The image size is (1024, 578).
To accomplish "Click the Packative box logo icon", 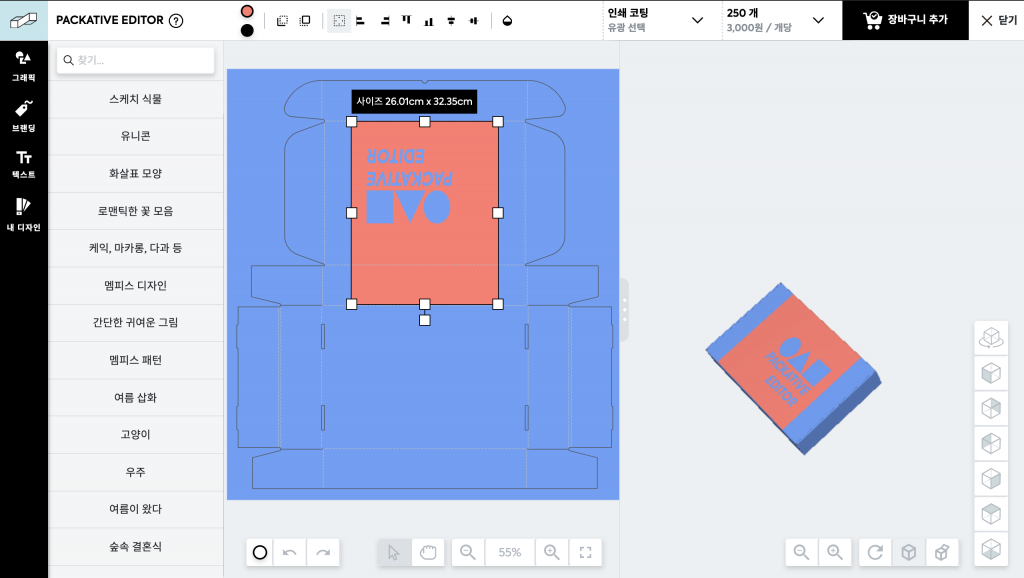I will click(24, 20).
